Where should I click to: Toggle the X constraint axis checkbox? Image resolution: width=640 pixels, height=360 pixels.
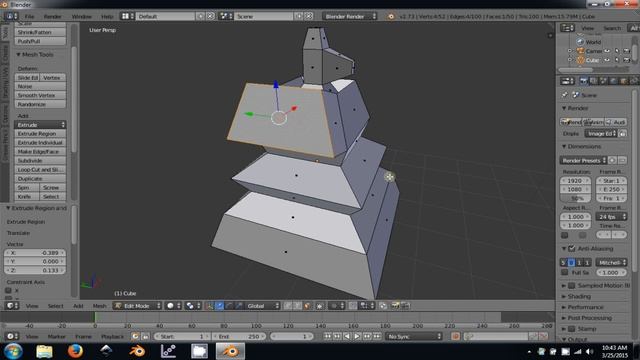click(8, 291)
